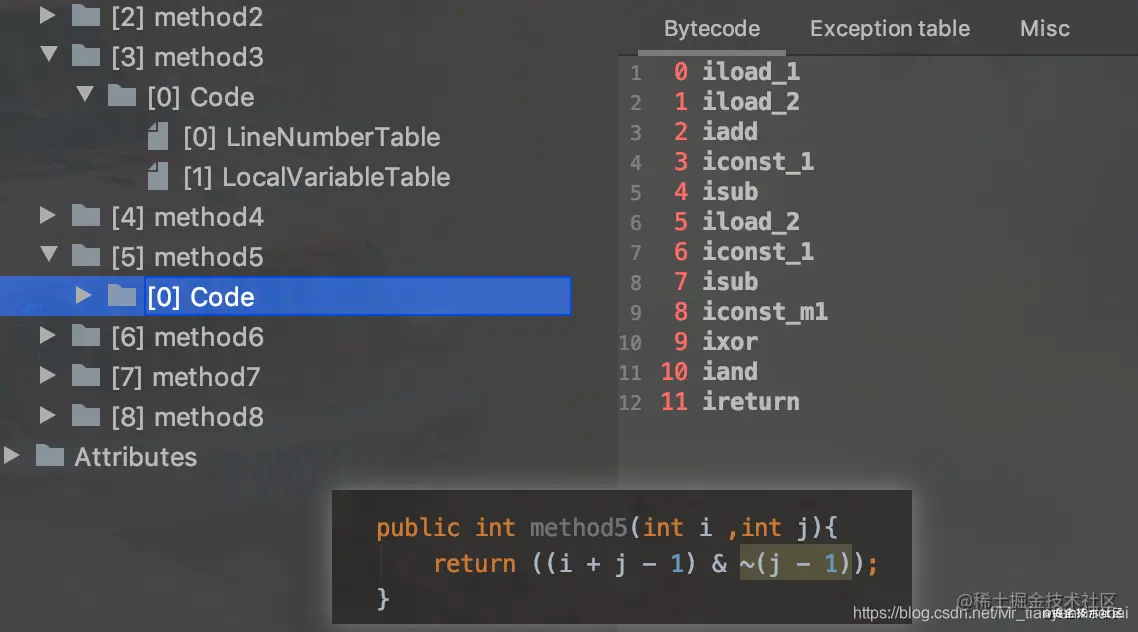The height and width of the screenshot is (632, 1138).
Task: Click the folder icon of method7
Action: pyautogui.click(x=86, y=375)
